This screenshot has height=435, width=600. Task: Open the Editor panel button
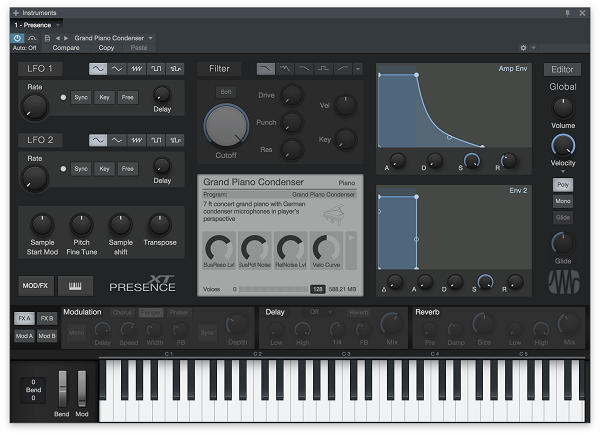point(562,70)
